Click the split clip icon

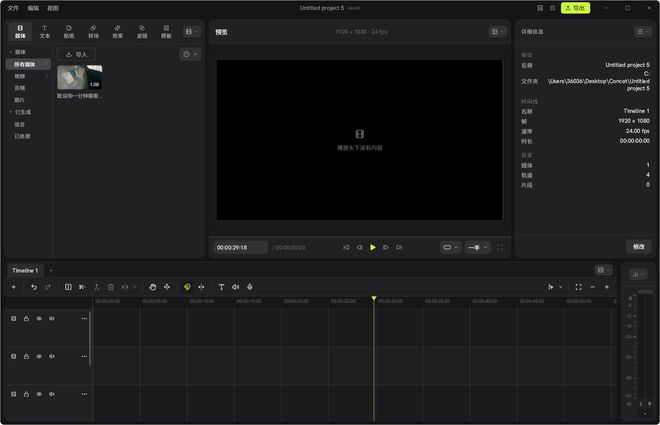(68, 287)
